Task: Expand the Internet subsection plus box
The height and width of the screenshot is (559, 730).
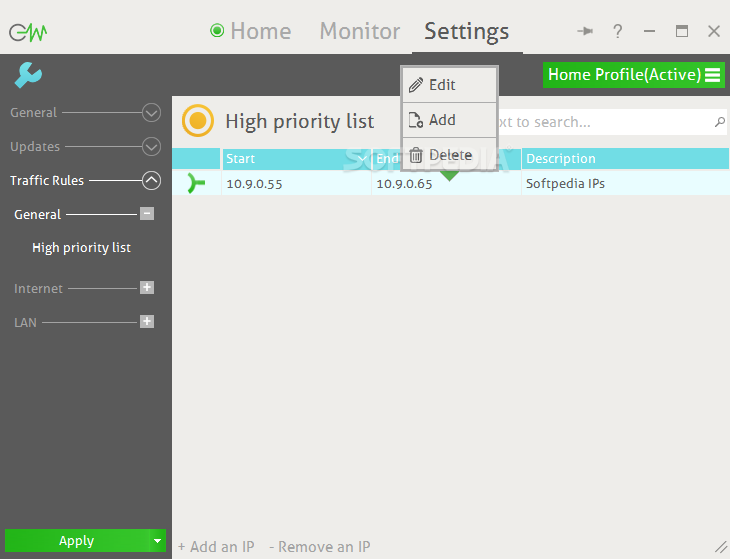Action: pos(147,288)
